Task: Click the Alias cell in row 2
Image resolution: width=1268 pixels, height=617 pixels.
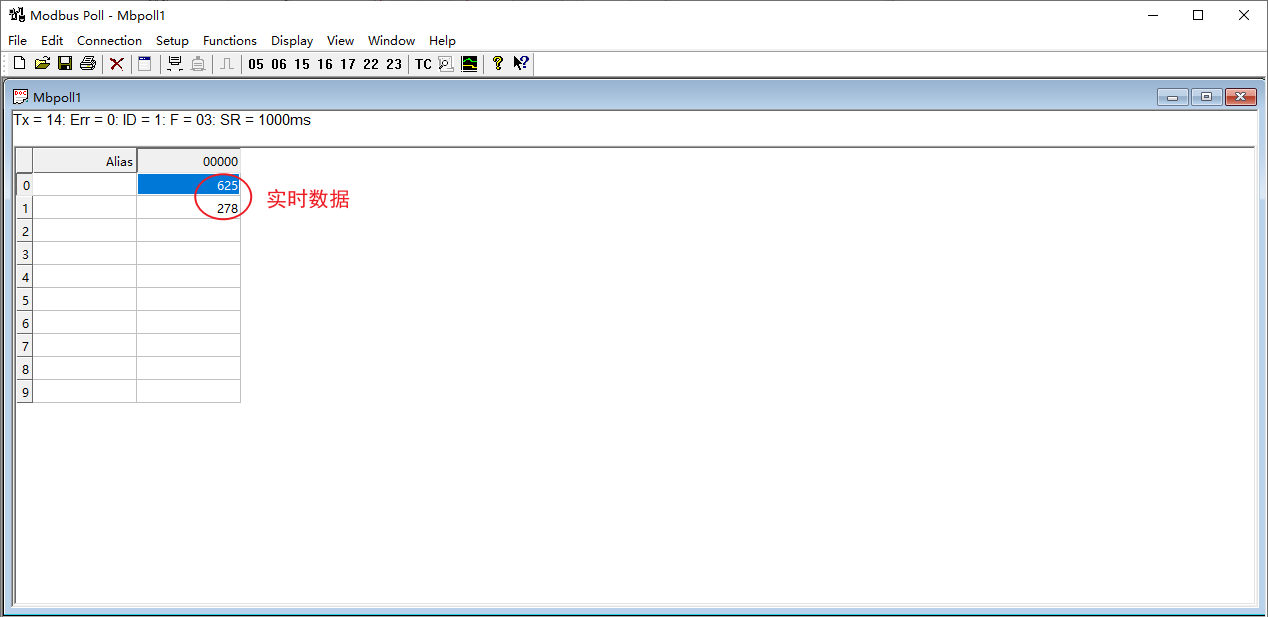Action: tap(85, 231)
